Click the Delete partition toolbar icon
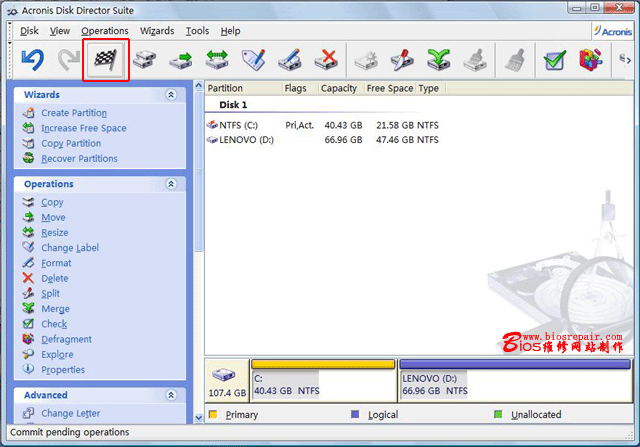 pyautogui.click(x=326, y=60)
